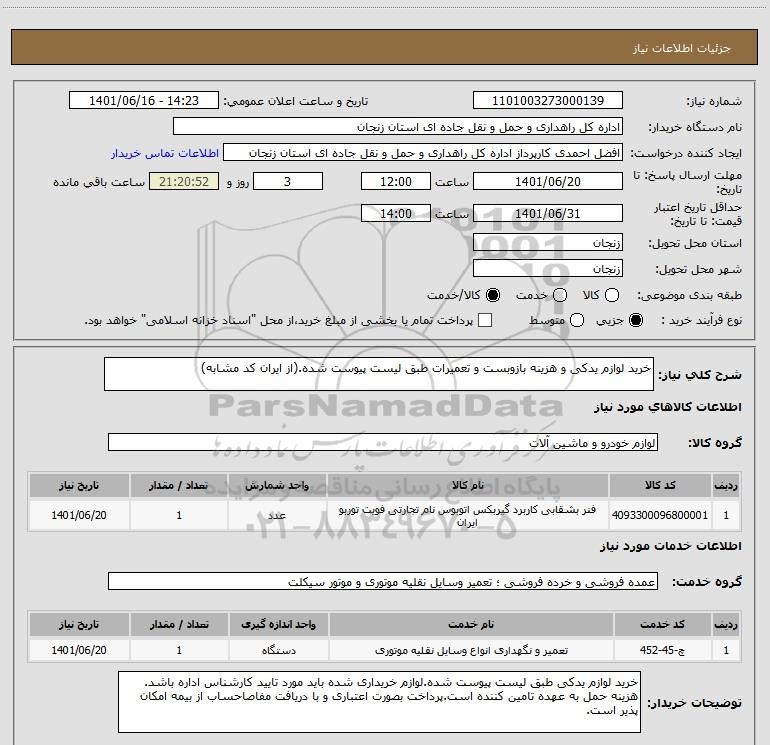Click the کد کالا column header

(x=660, y=485)
